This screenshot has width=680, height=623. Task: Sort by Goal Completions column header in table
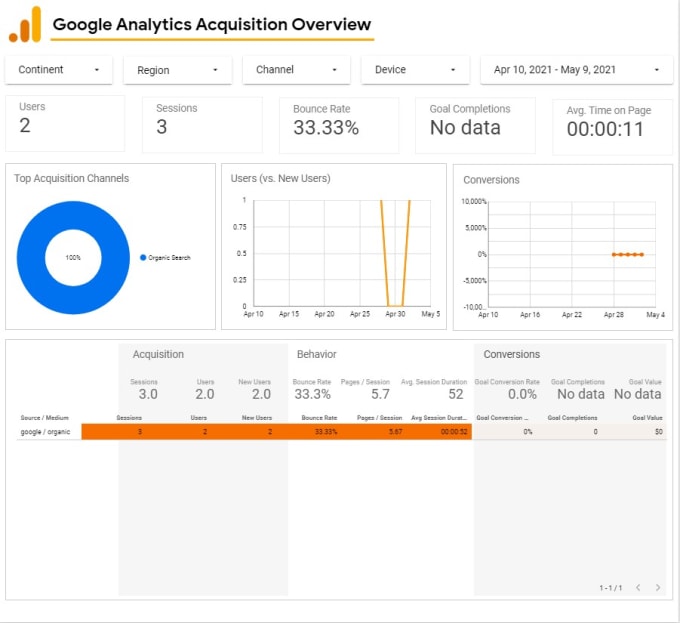[x=572, y=418]
